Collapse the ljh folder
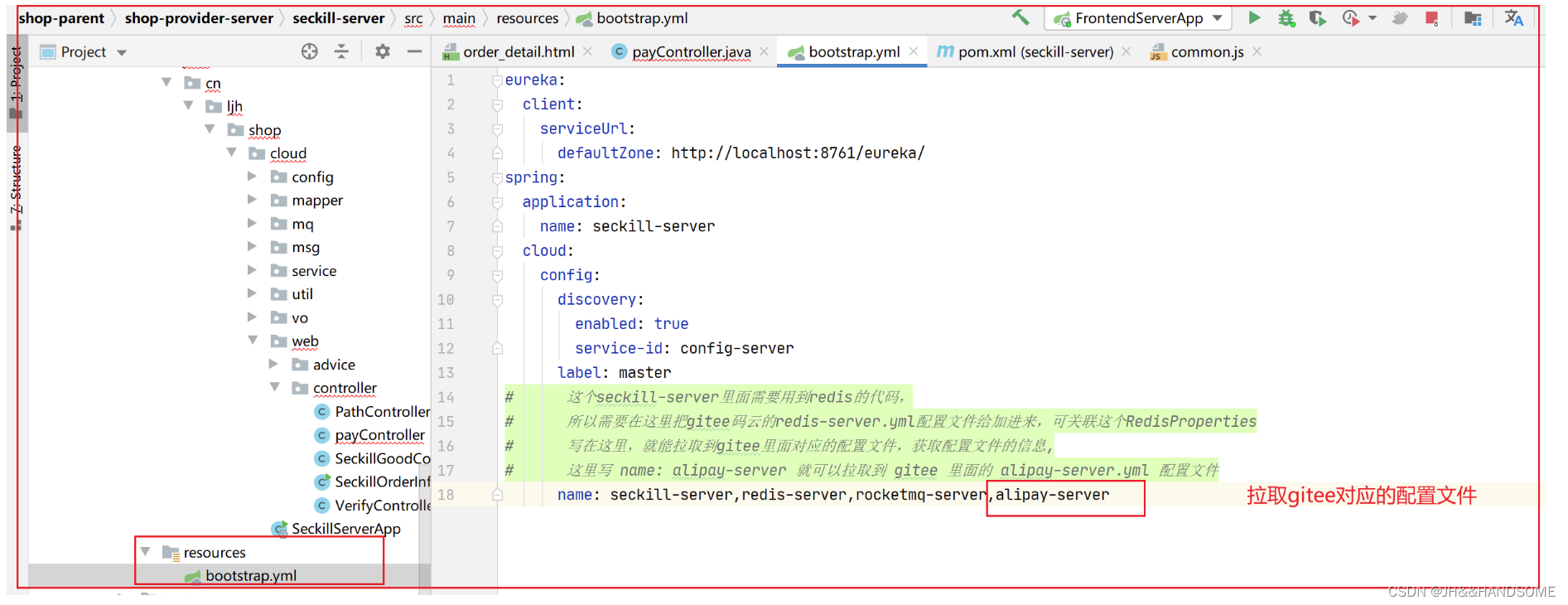Viewport: 1568px width, 605px height. click(x=188, y=105)
